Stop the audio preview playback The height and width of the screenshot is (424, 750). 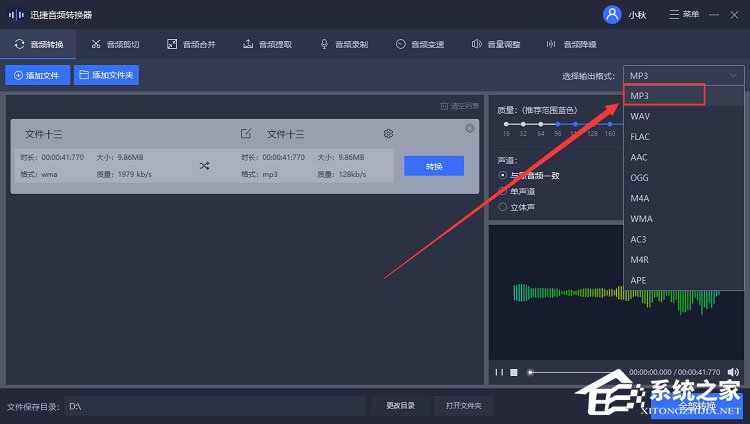click(x=514, y=372)
